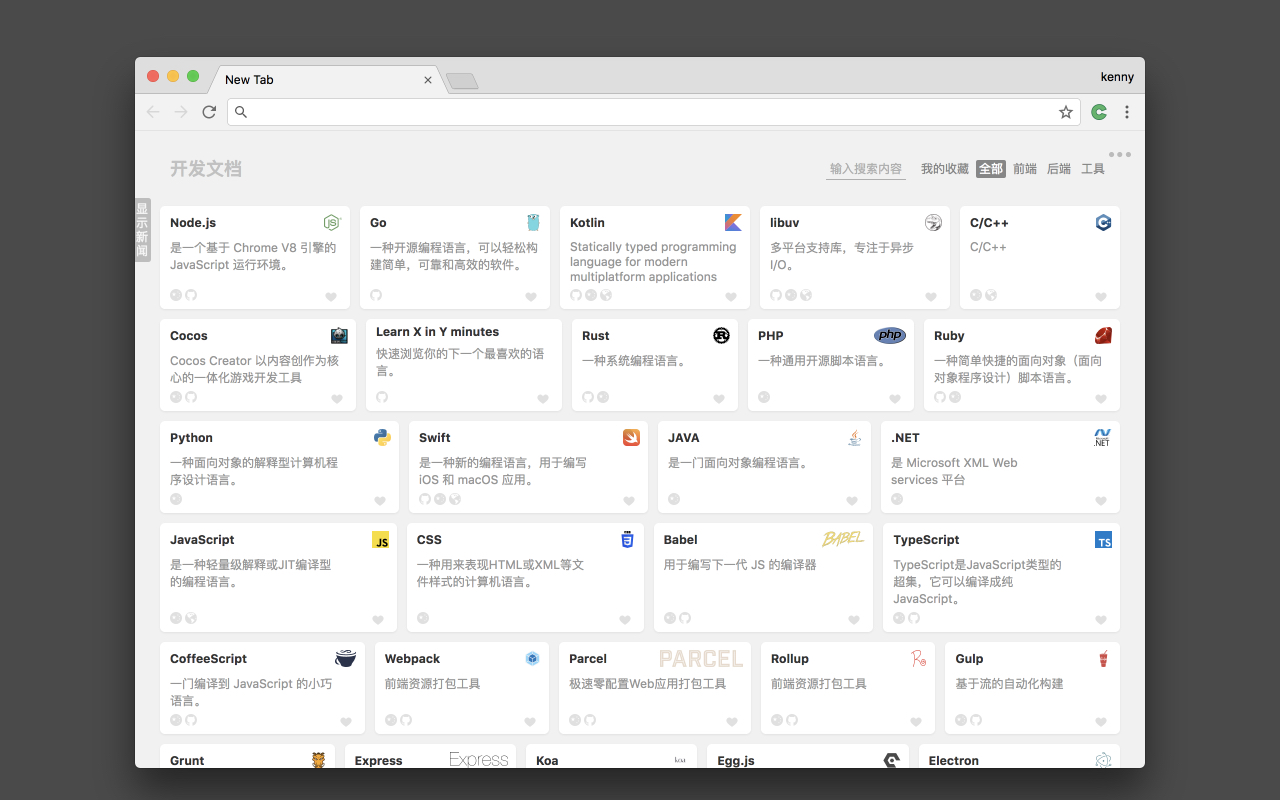Click the Rust gear logo icon
1280x800 pixels.
tap(721, 336)
